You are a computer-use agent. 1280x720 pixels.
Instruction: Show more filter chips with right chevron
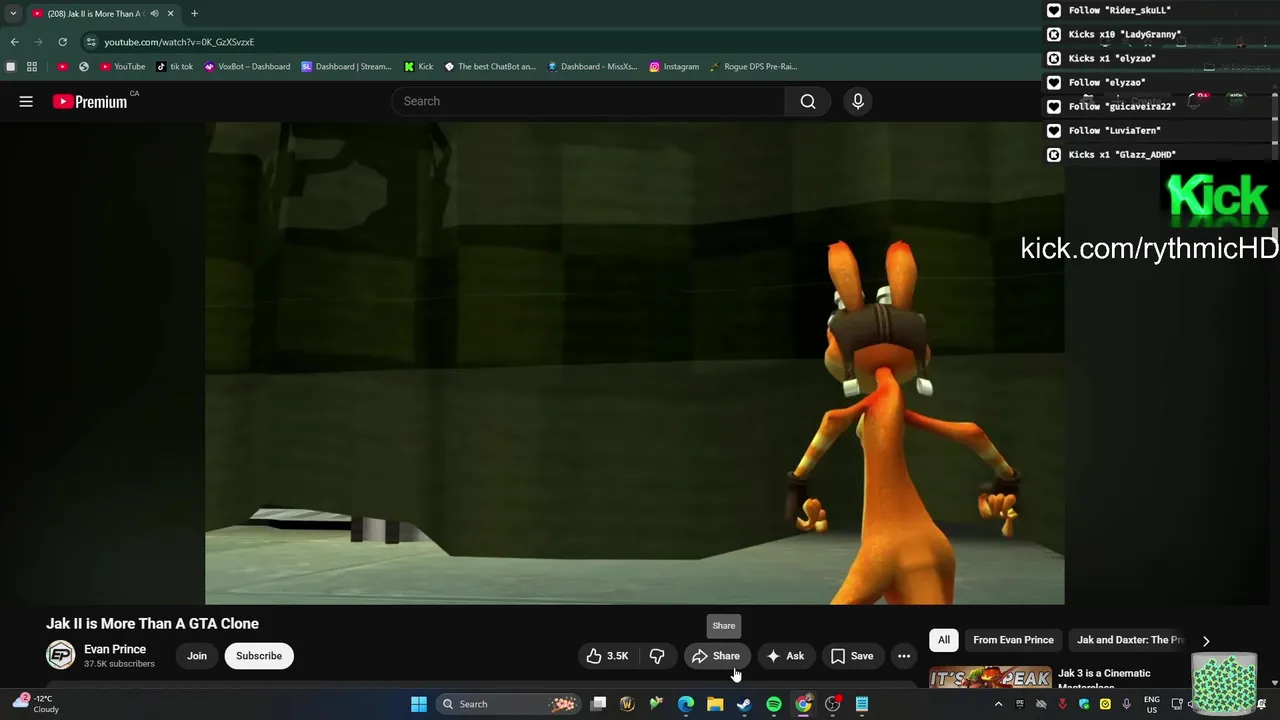click(x=1206, y=641)
